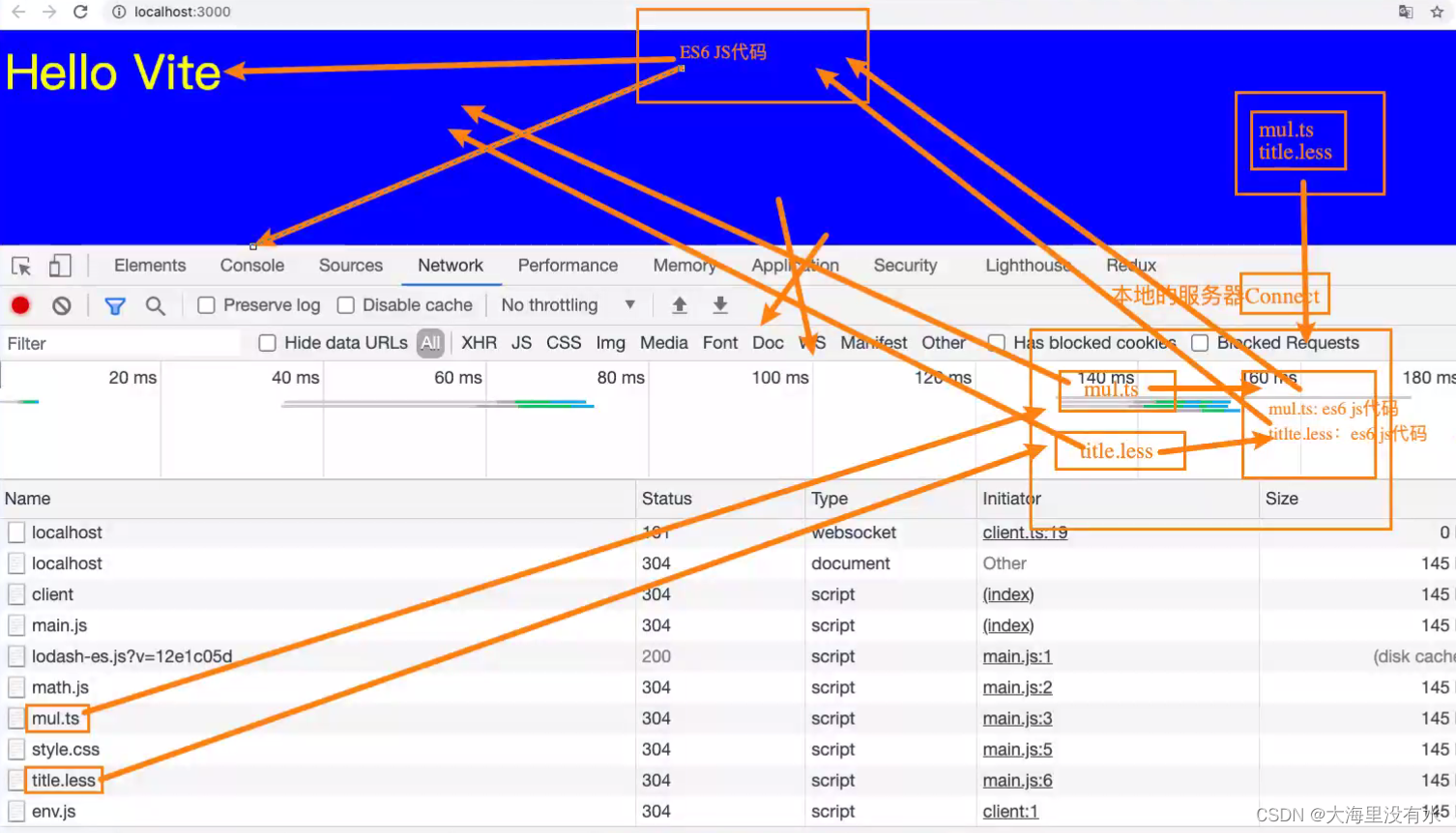Select the mul.ts request row

click(x=728, y=718)
